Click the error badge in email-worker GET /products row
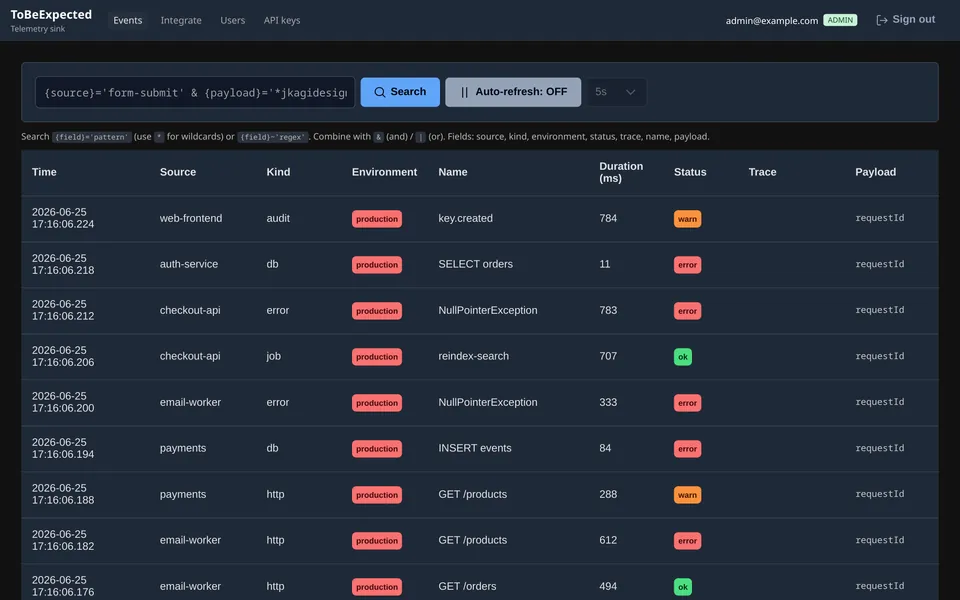 (x=687, y=541)
